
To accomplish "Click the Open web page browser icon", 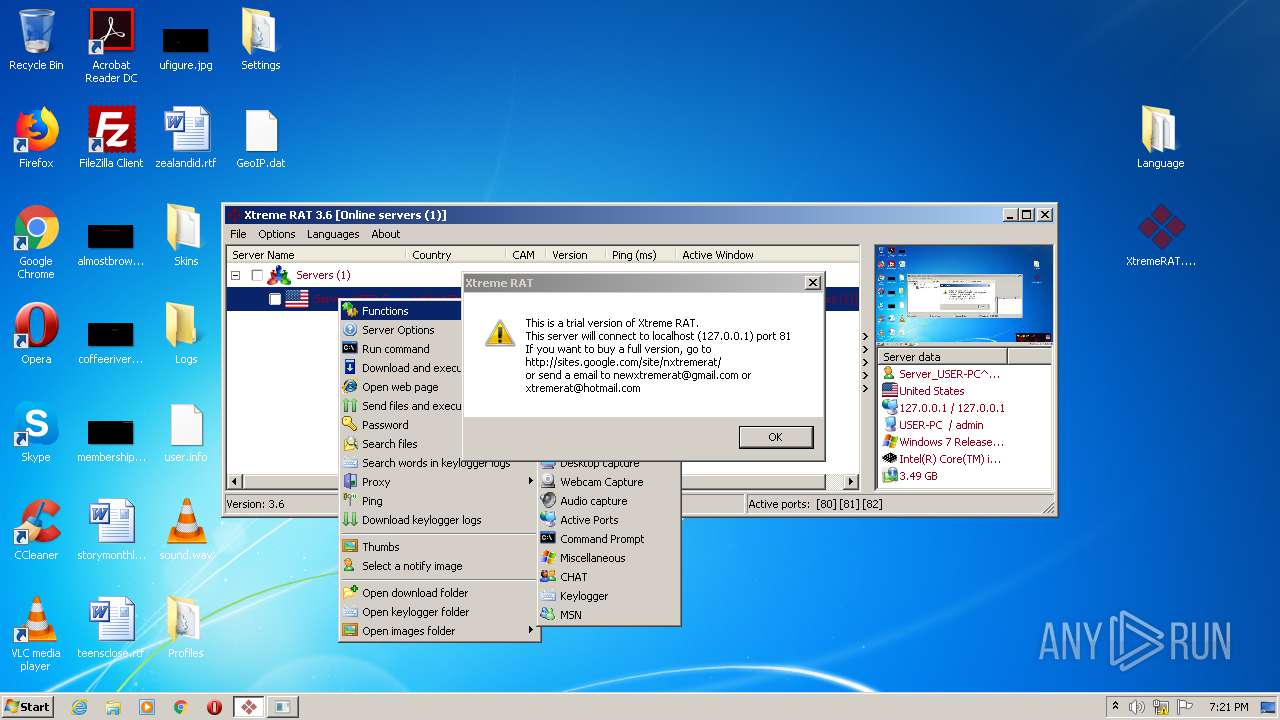I will (350, 387).
